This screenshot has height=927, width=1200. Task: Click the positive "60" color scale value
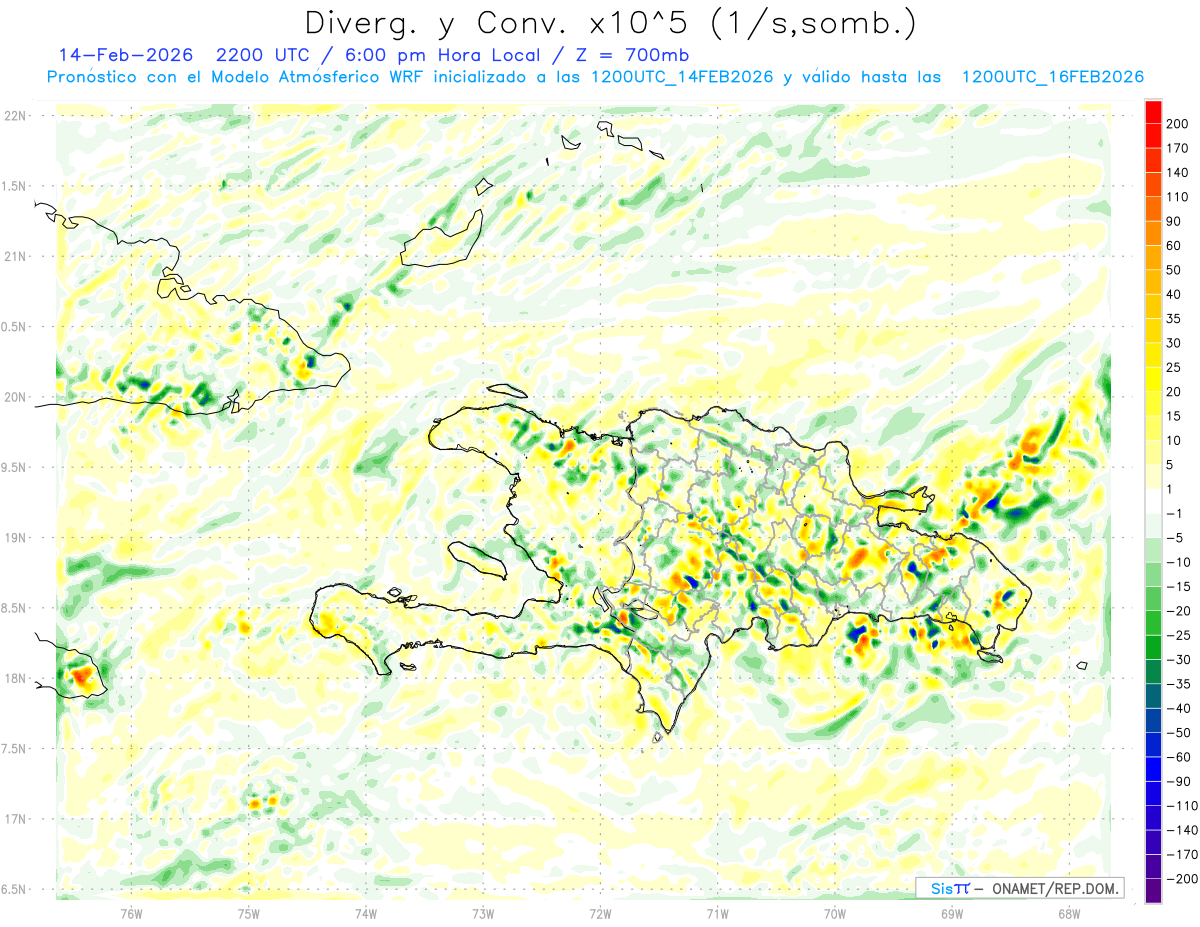[x=1174, y=246]
